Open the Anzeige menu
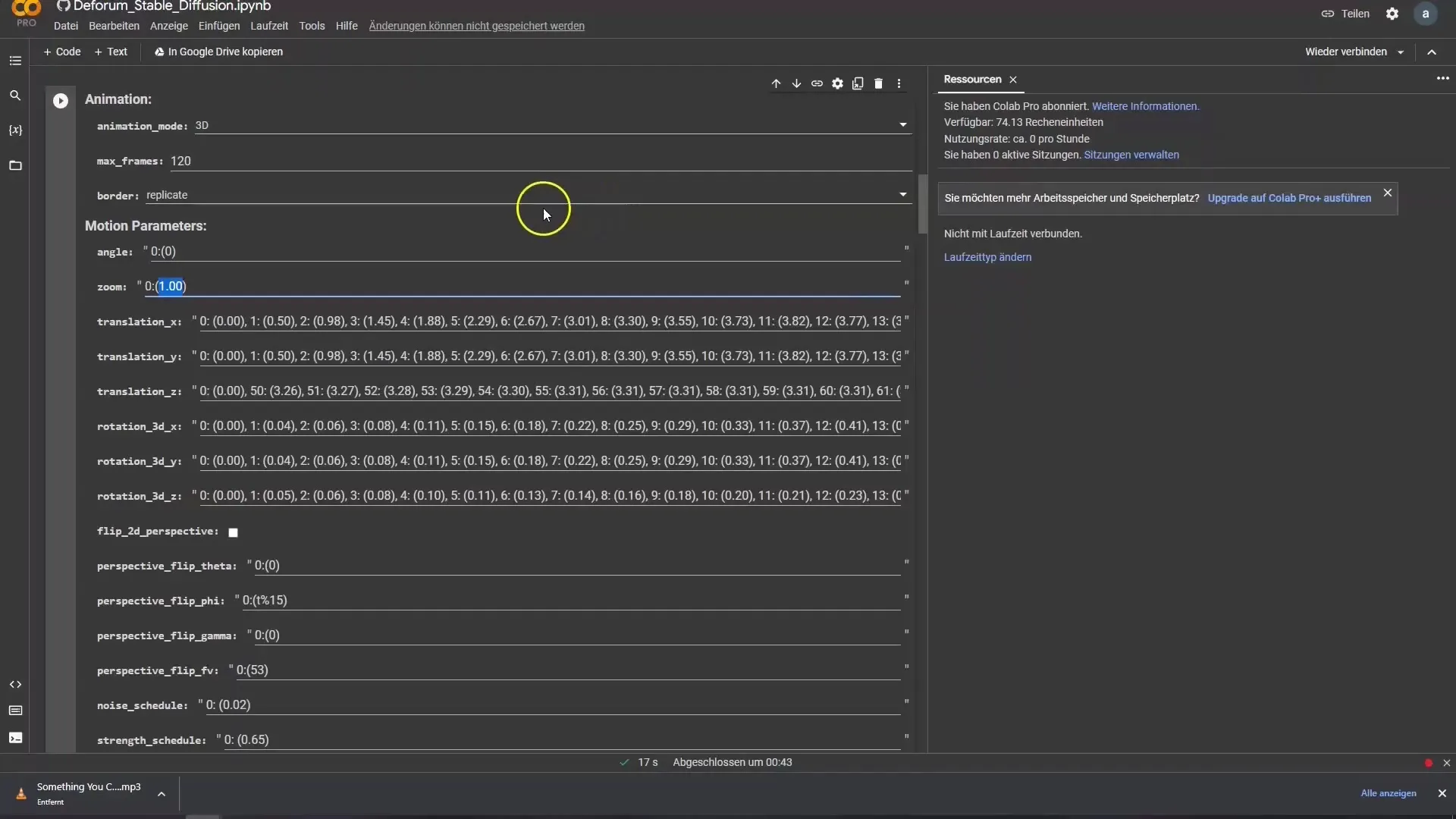 point(169,26)
